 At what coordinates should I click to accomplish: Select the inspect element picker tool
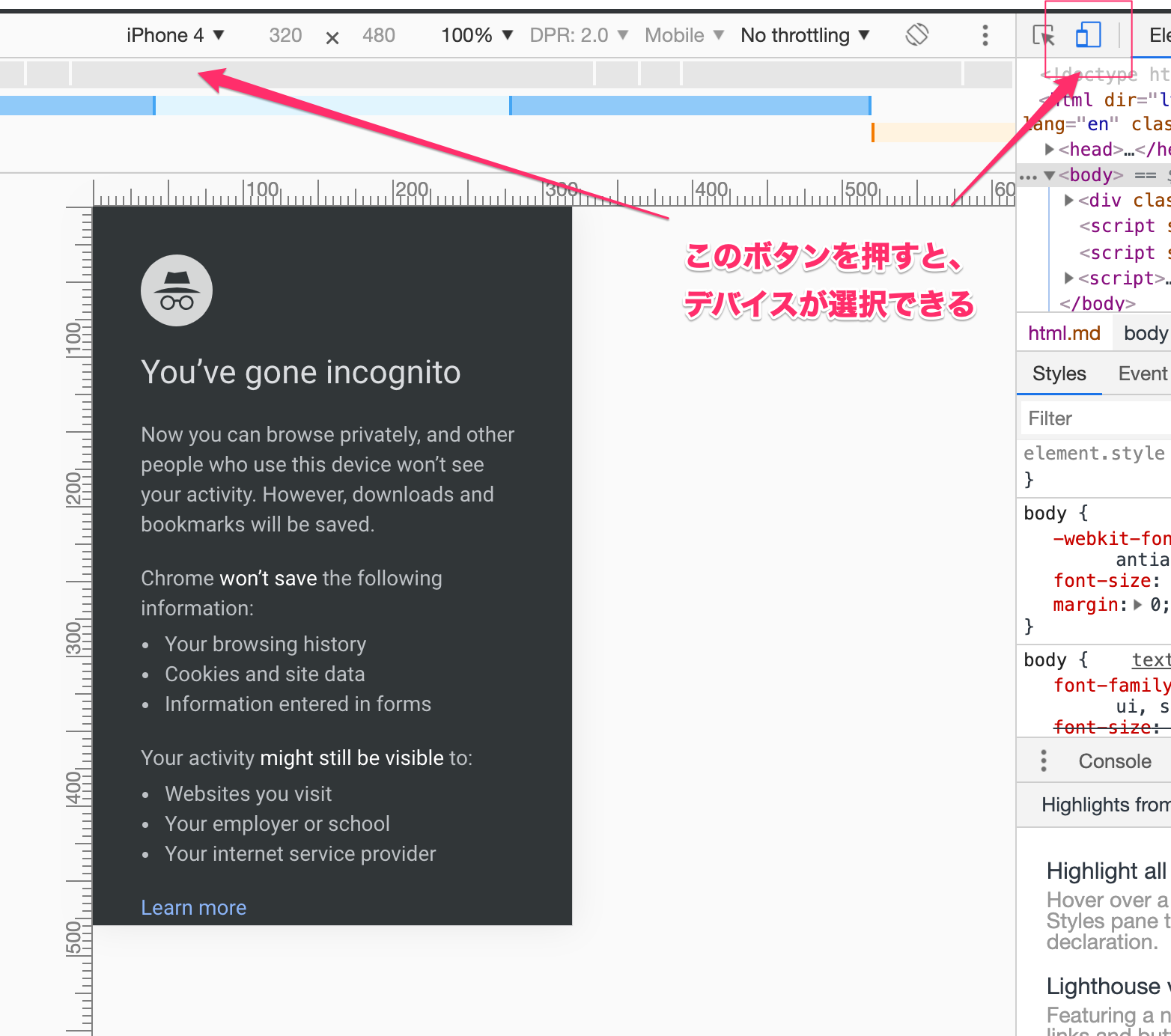1046,34
